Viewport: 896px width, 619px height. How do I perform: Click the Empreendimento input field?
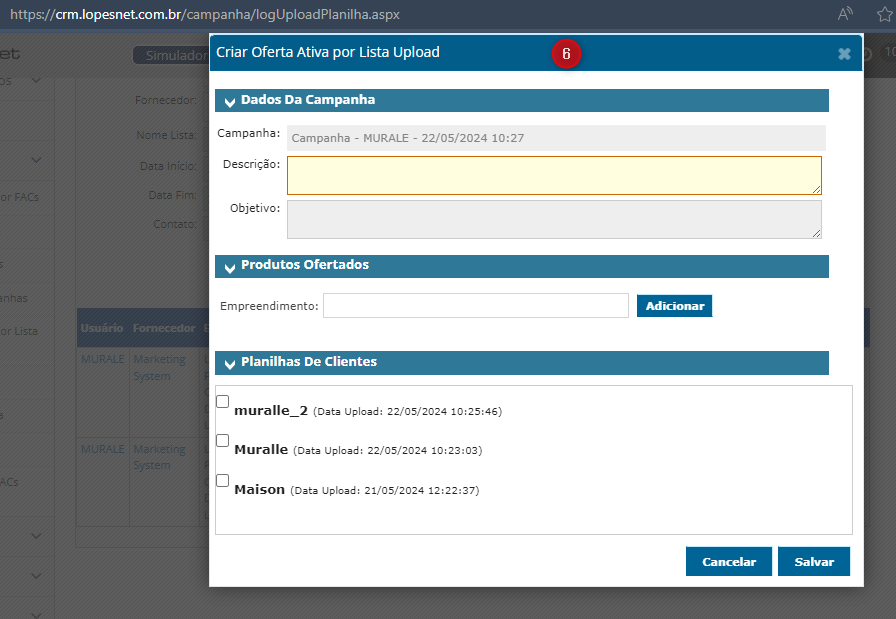point(475,306)
